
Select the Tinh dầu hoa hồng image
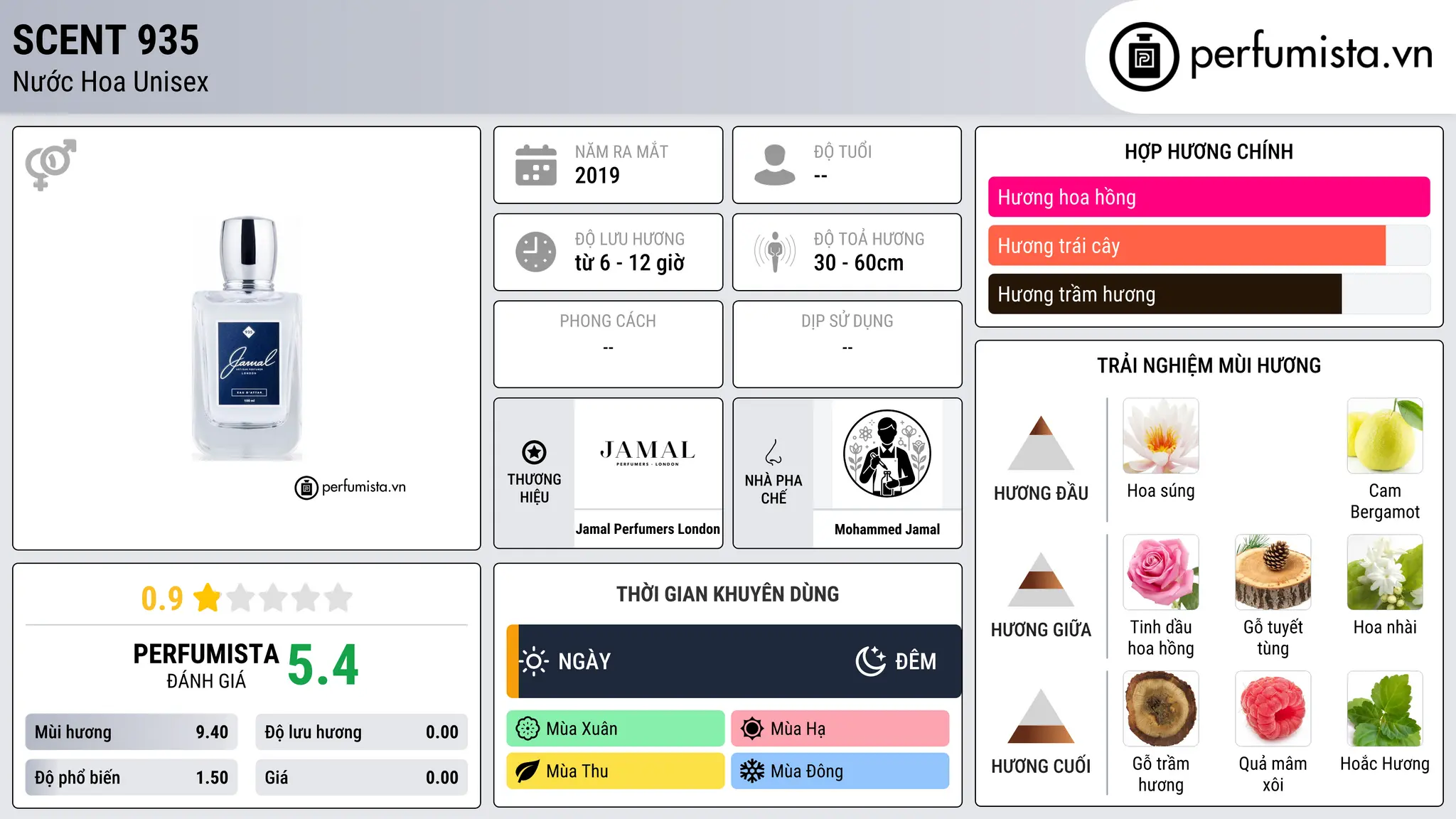pos(1161,572)
